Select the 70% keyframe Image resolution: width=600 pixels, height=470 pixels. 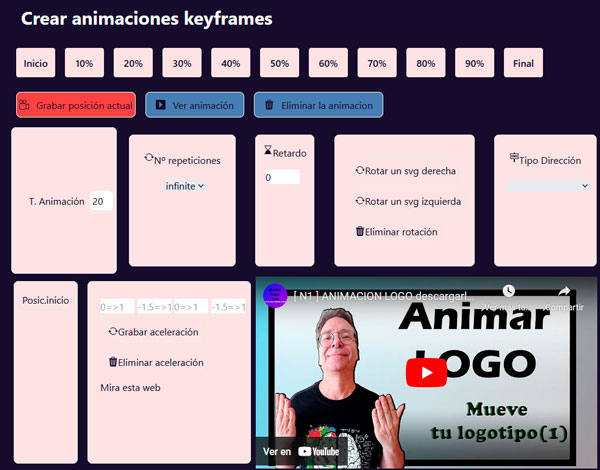tap(377, 63)
